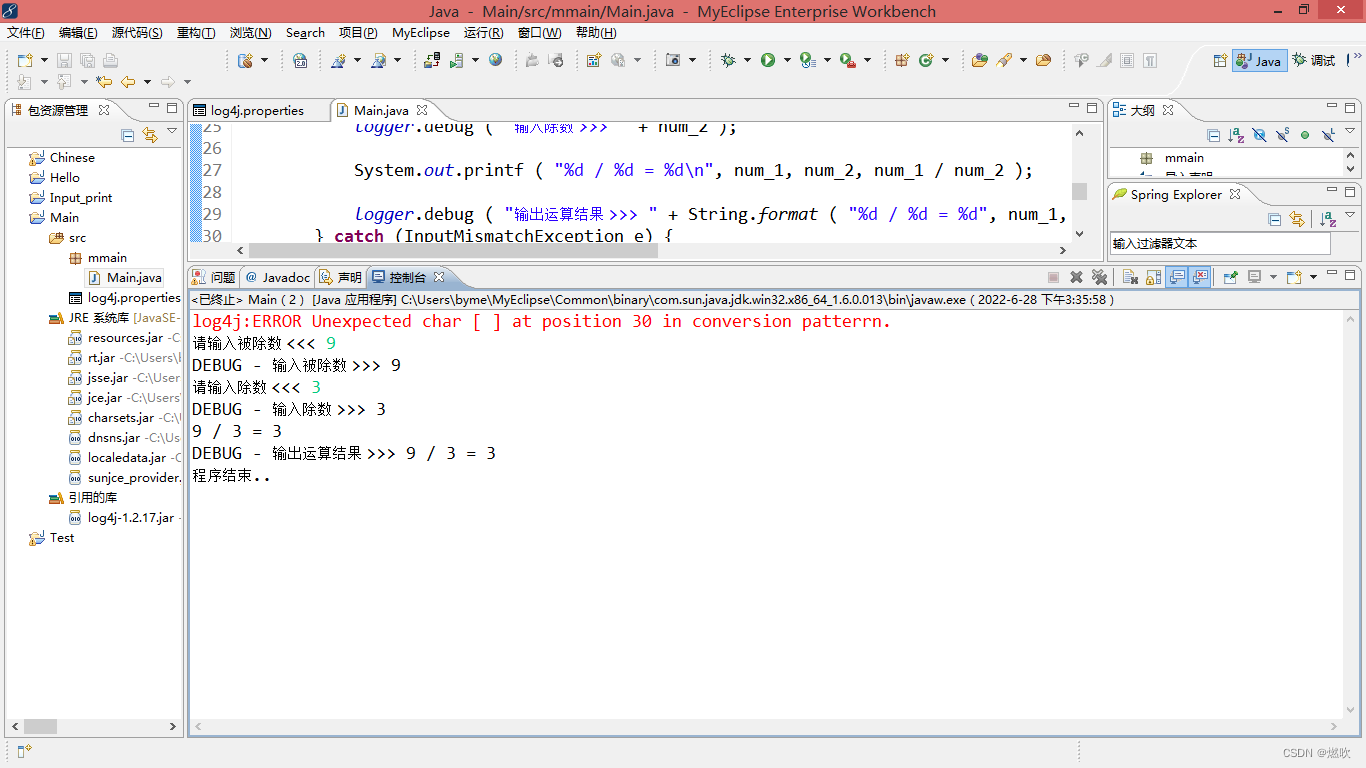Click the Run on Server icon

click(x=456, y=60)
